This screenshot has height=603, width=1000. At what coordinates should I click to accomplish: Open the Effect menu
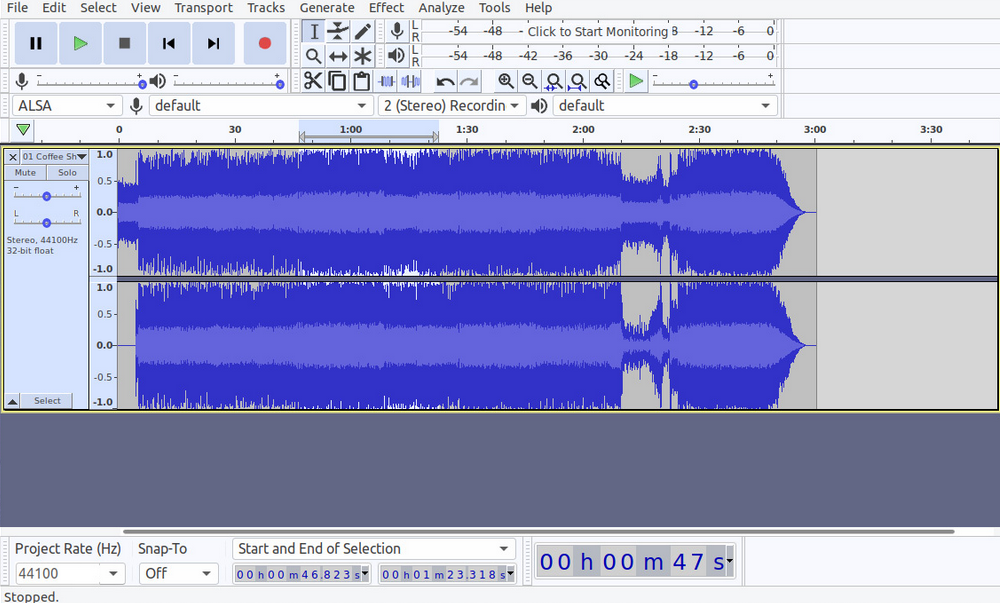point(386,8)
